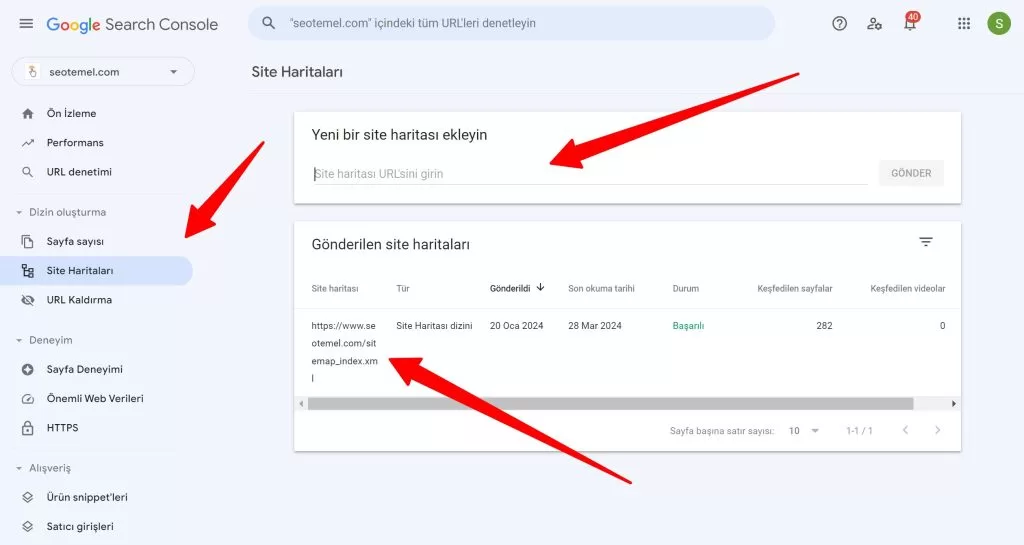Sort by Keşfedilen videolar column
The image size is (1024, 545).
pyautogui.click(x=908, y=288)
